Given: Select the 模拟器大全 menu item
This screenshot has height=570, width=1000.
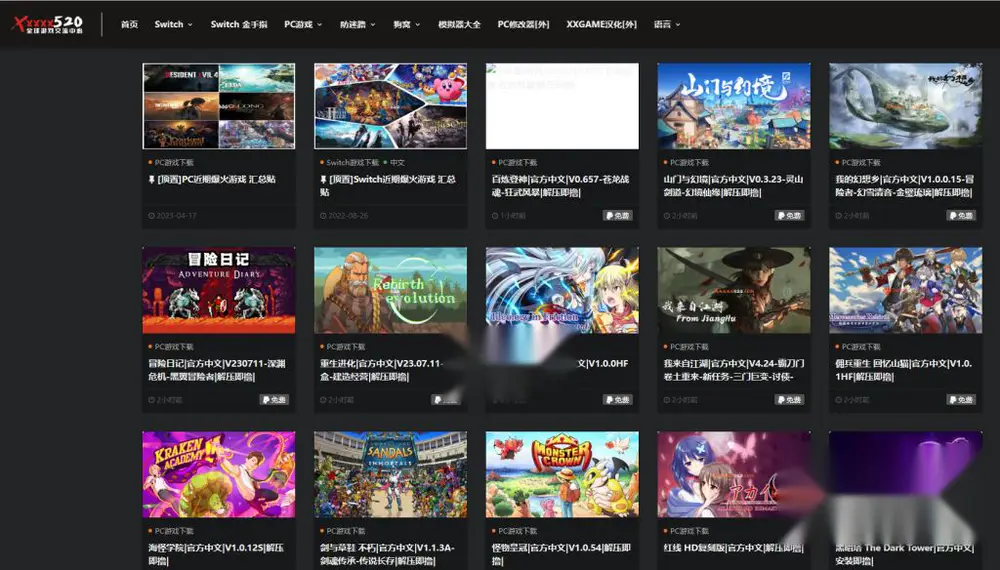Looking at the screenshot, I should 459,24.
